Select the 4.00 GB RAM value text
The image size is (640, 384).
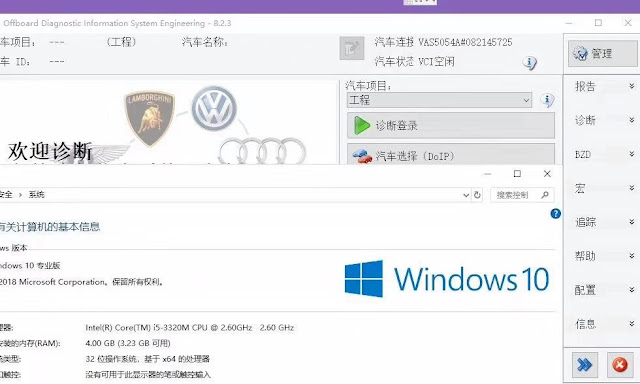click(x=128, y=343)
